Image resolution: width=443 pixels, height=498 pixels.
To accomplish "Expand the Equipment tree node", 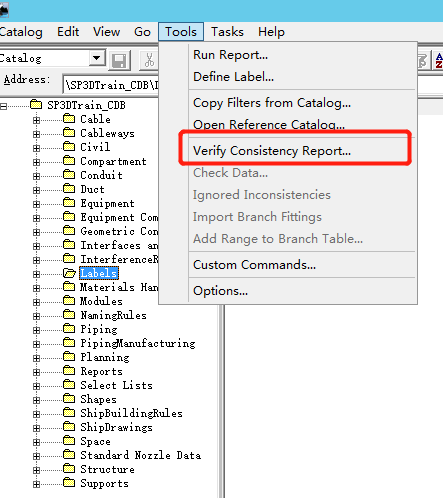I will (36, 204).
